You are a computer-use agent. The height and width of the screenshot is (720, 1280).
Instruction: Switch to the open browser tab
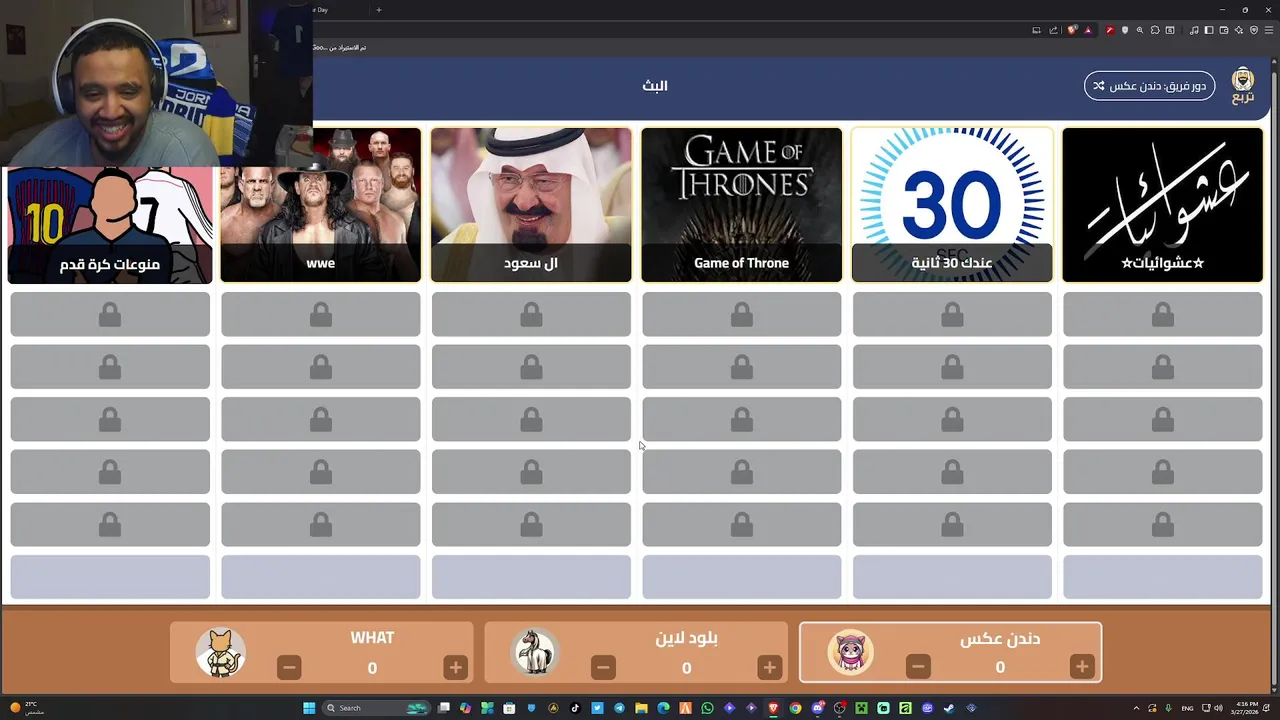pyautogui.click(x=340, y=10)
